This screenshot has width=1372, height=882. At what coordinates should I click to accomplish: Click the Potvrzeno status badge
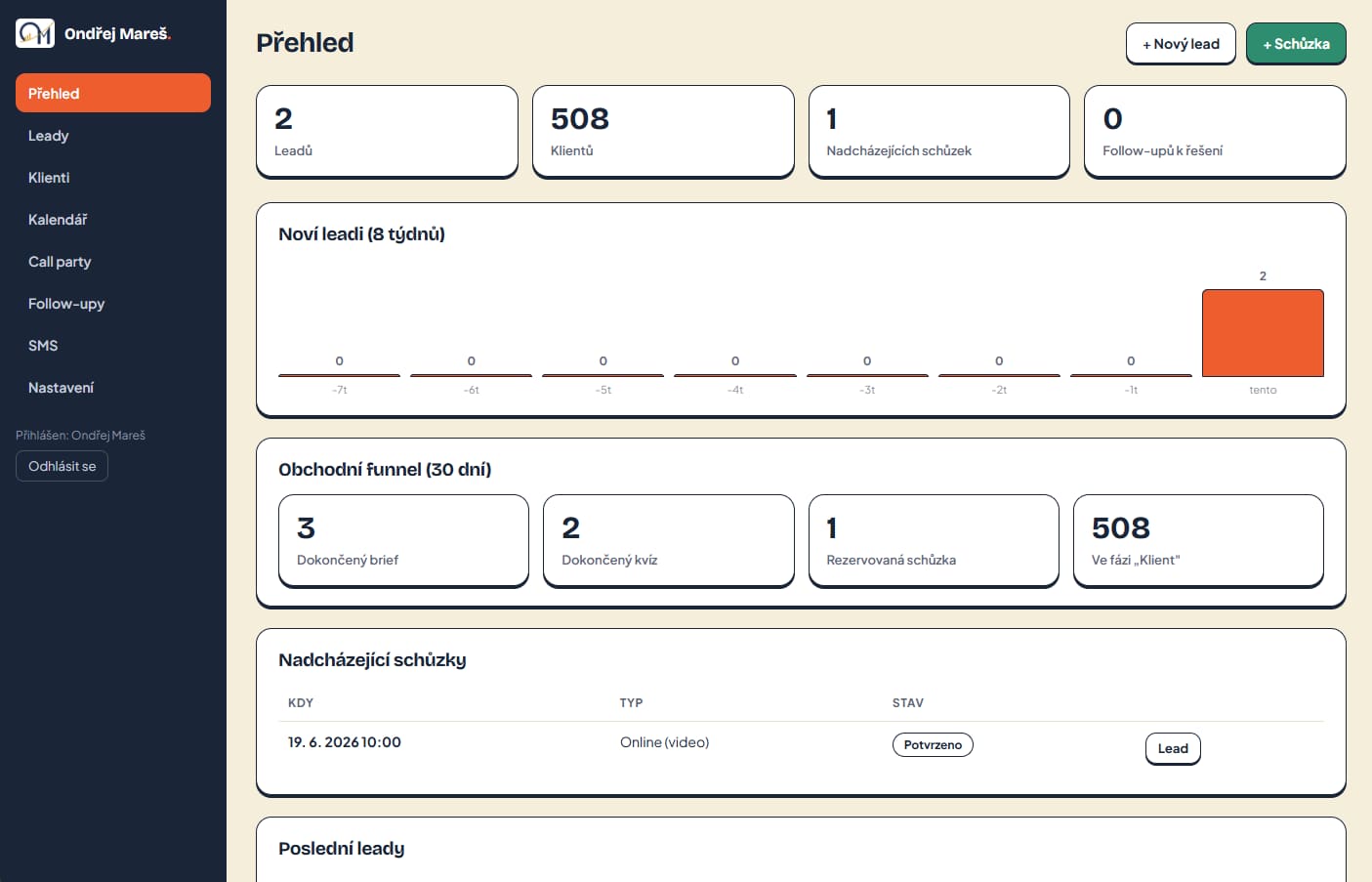933,744
